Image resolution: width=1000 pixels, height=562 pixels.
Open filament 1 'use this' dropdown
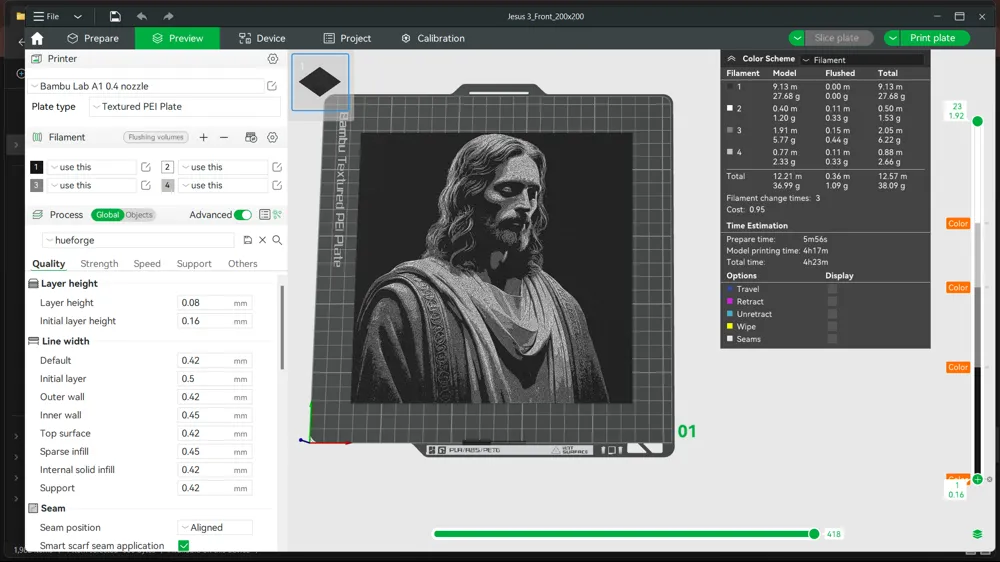tap(92, 167)
